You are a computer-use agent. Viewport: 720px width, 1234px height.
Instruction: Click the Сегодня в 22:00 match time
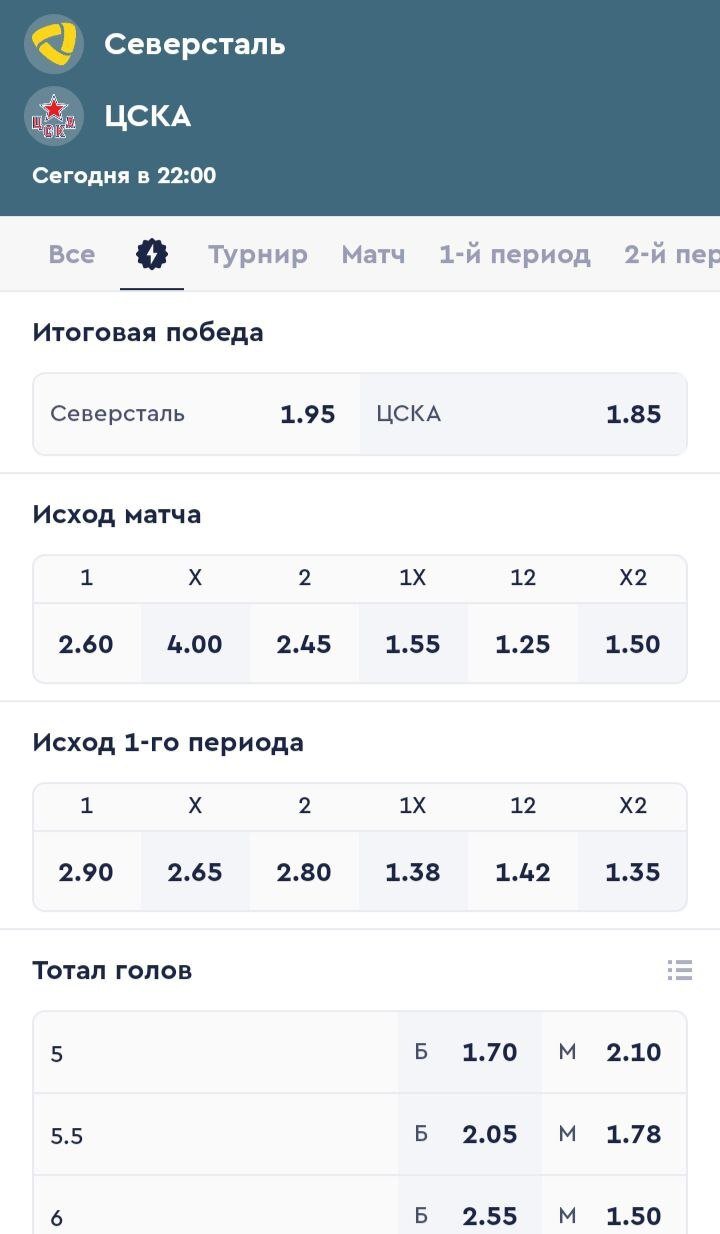(124, 176)
